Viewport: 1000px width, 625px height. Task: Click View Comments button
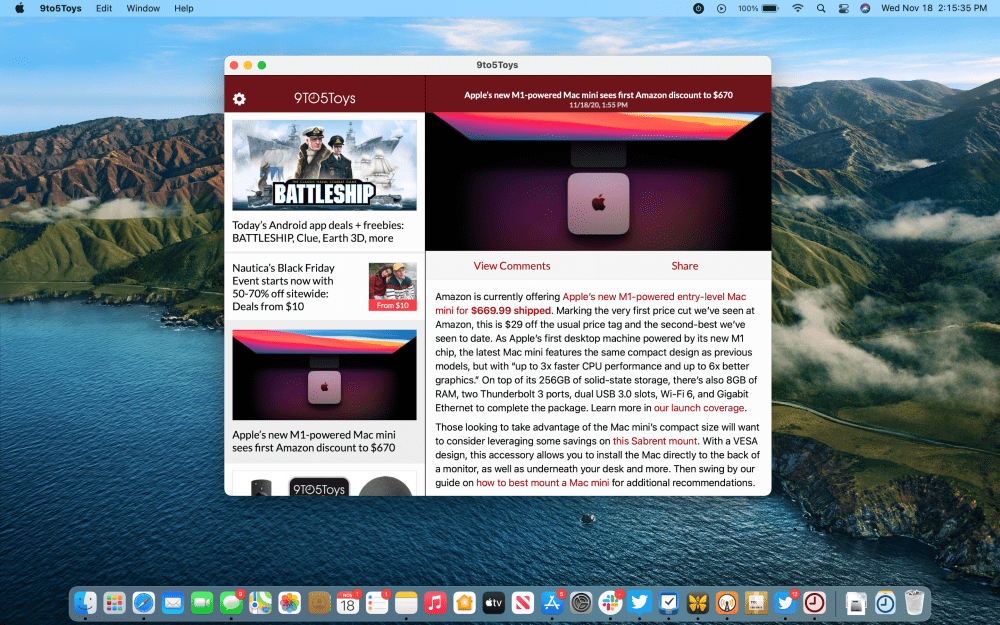coord(511,266)
